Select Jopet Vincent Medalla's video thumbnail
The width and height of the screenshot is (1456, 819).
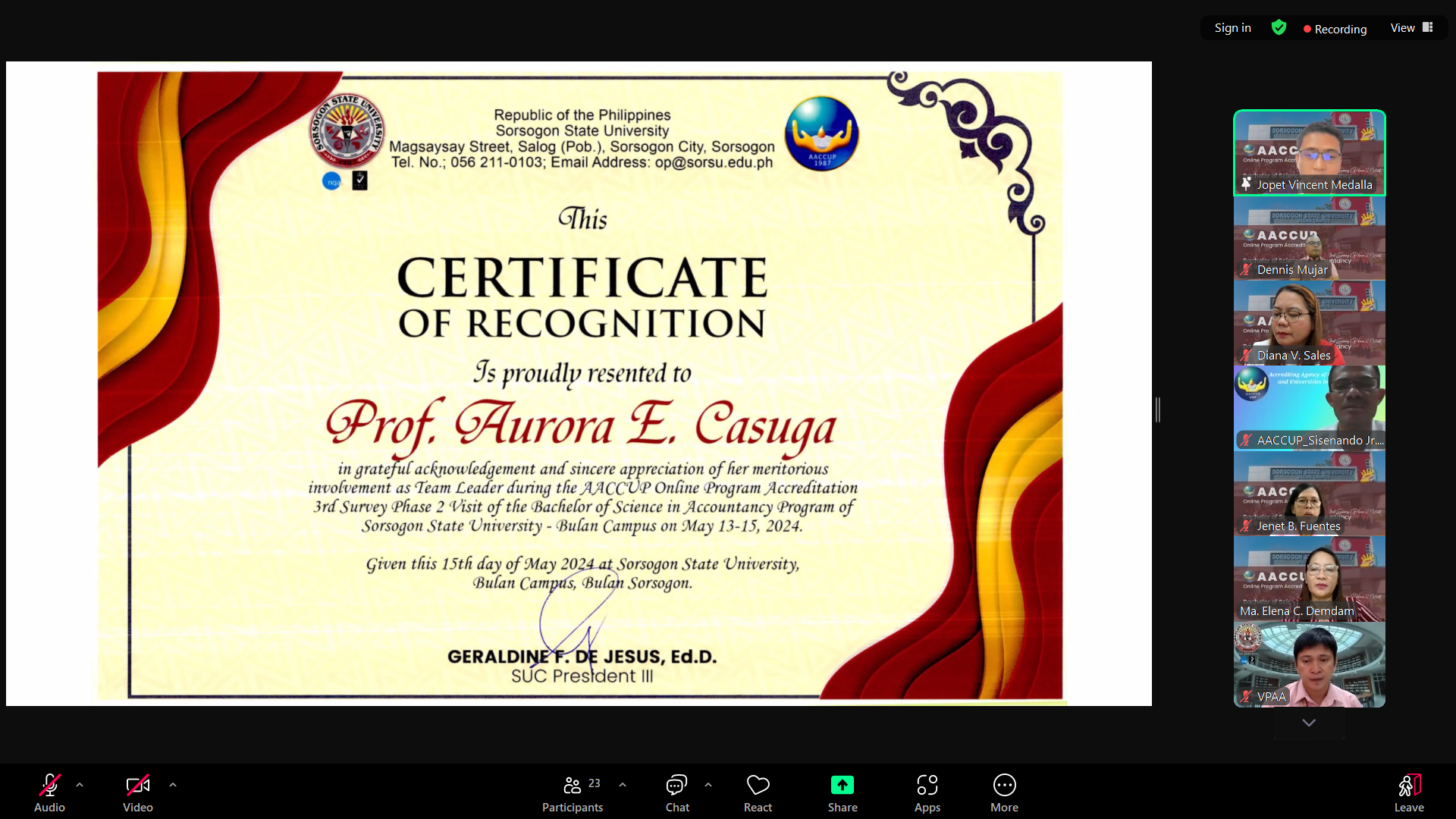coord(1309,152)
